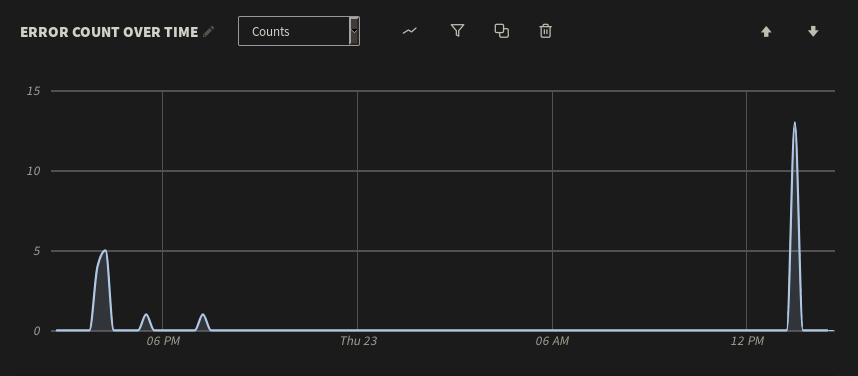This screenshot has height=376, width=858.
Task: Edit the Error Count Over Time title
Action: click(208, 32)
